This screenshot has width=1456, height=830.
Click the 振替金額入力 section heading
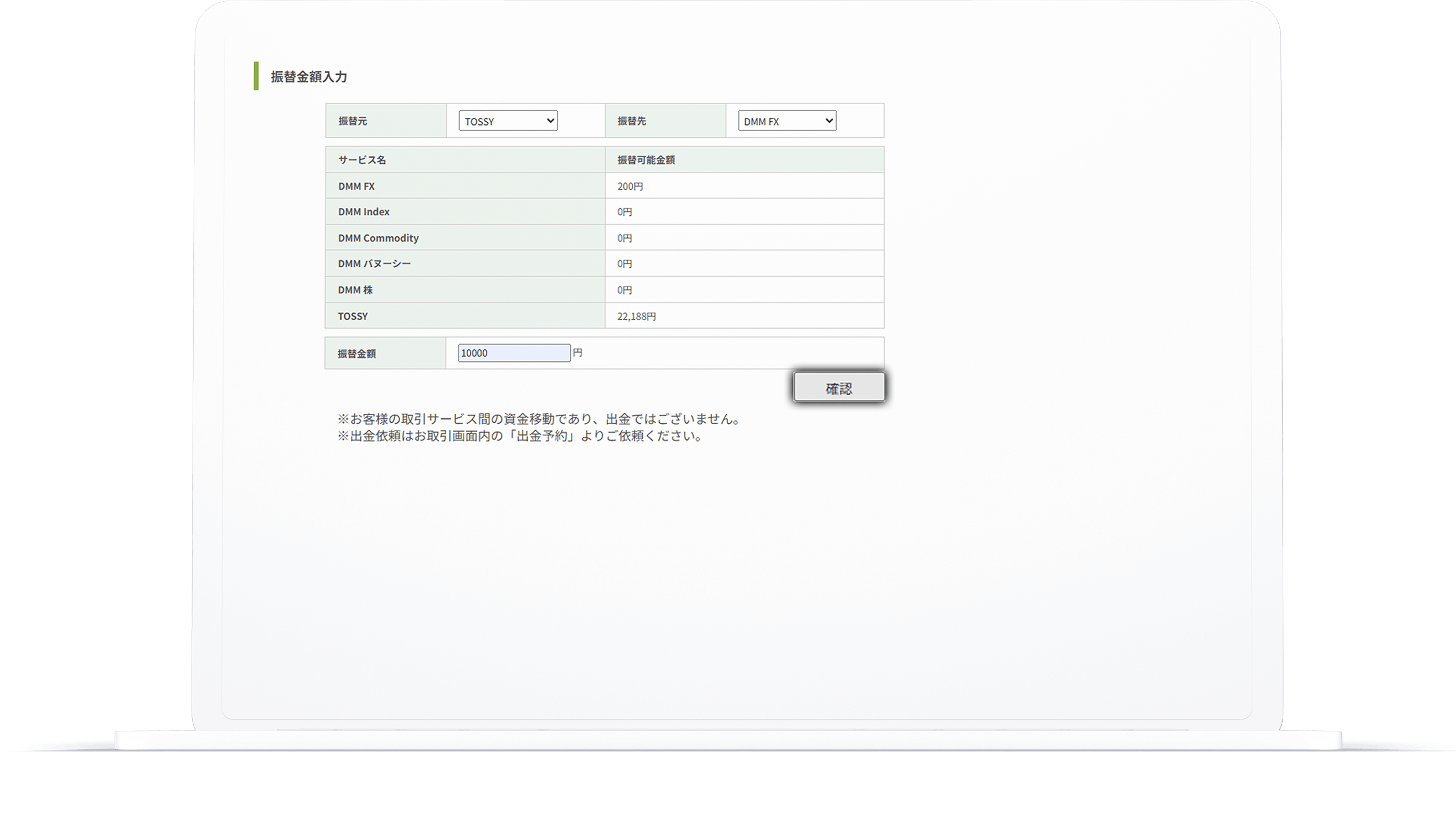(308, 77)
